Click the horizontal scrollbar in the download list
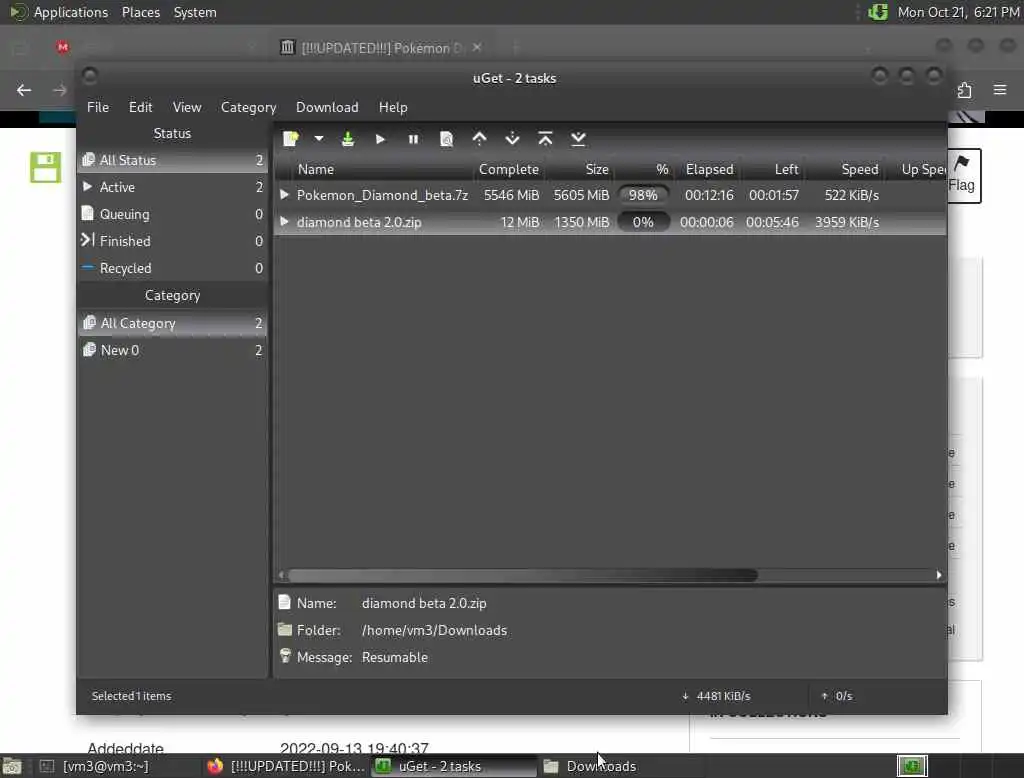The image size is (1024, 778). pyautogui.click(x=522, y=575)
